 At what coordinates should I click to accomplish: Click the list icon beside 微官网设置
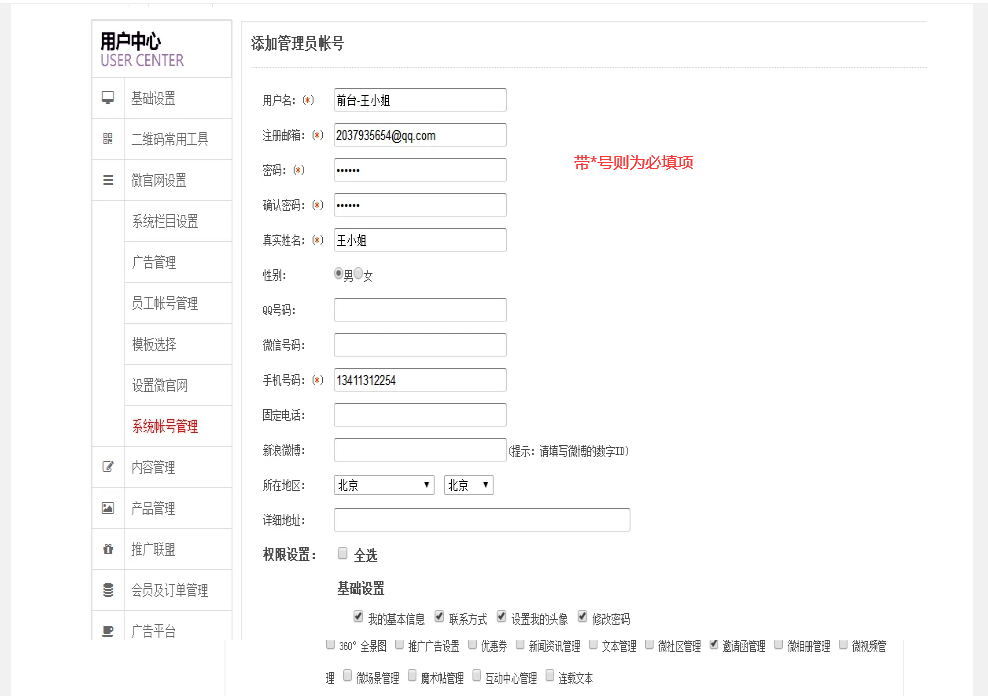tap(108, 180)
